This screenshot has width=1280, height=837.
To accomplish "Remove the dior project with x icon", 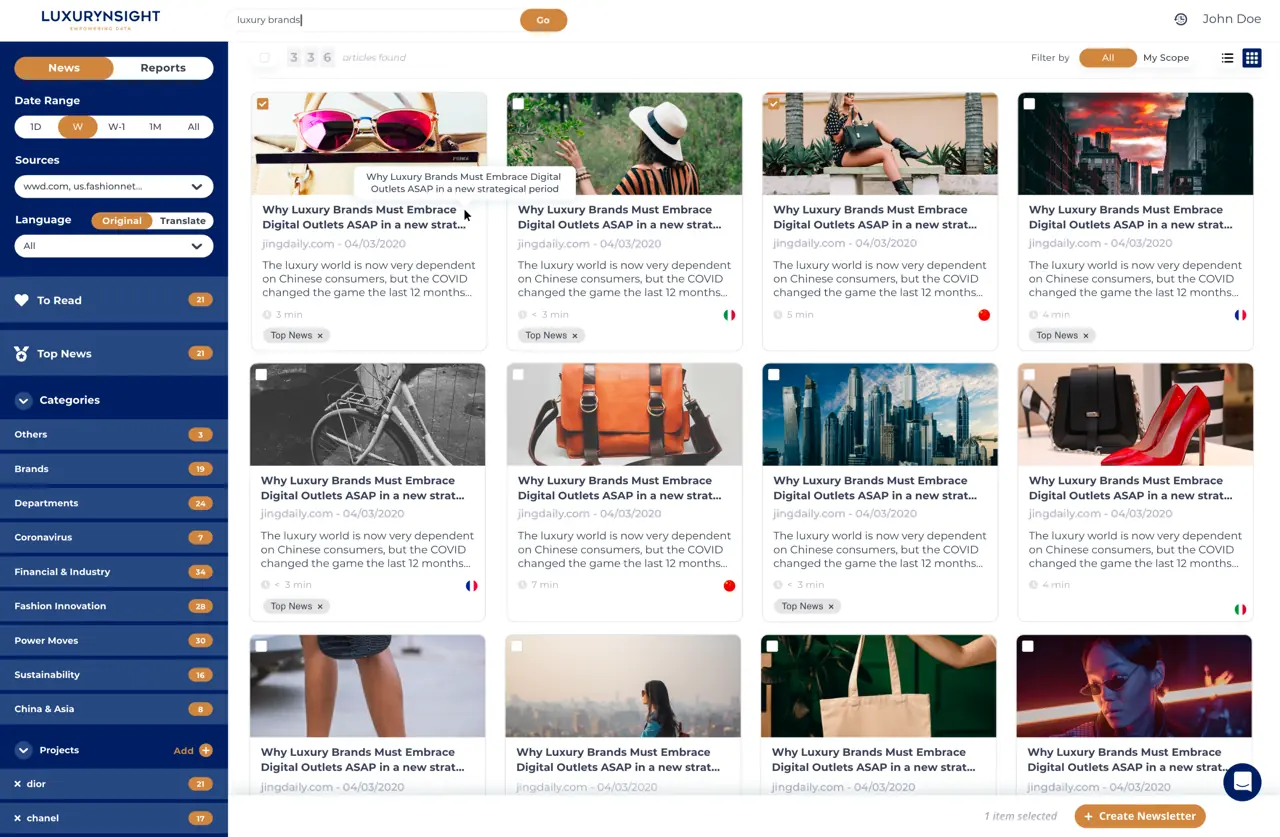I will (18, 784).
